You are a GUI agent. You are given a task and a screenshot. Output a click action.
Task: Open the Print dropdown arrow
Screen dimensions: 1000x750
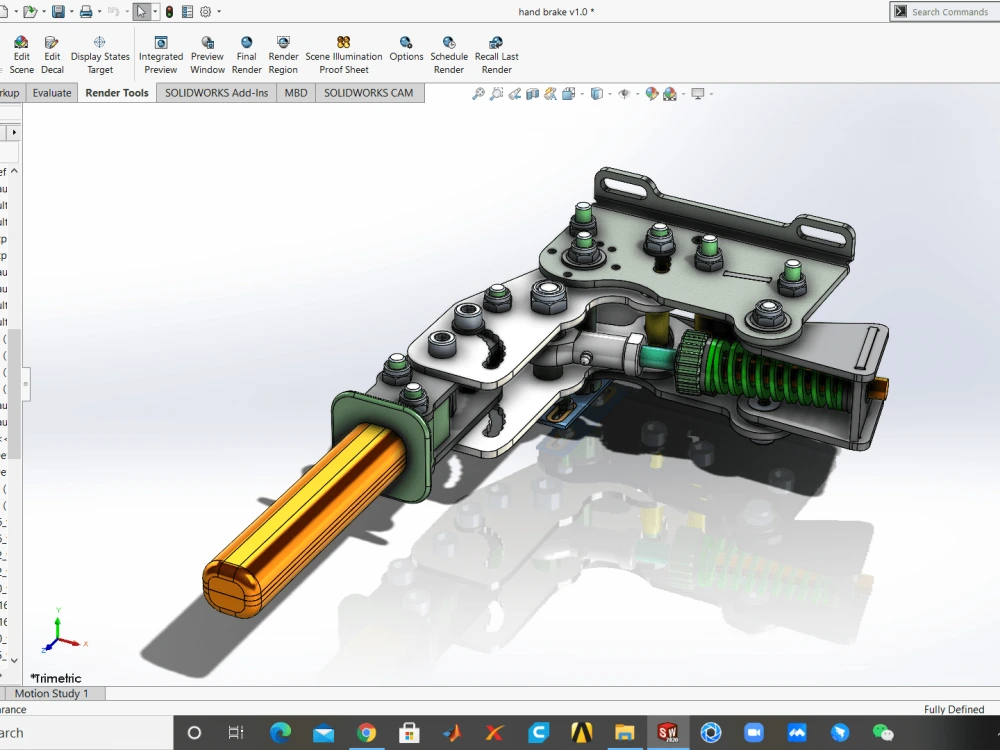tap(99, 11)
